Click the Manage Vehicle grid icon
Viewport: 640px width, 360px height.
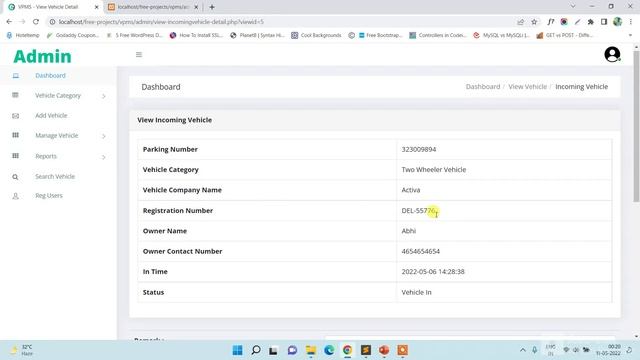click(16, 135)
